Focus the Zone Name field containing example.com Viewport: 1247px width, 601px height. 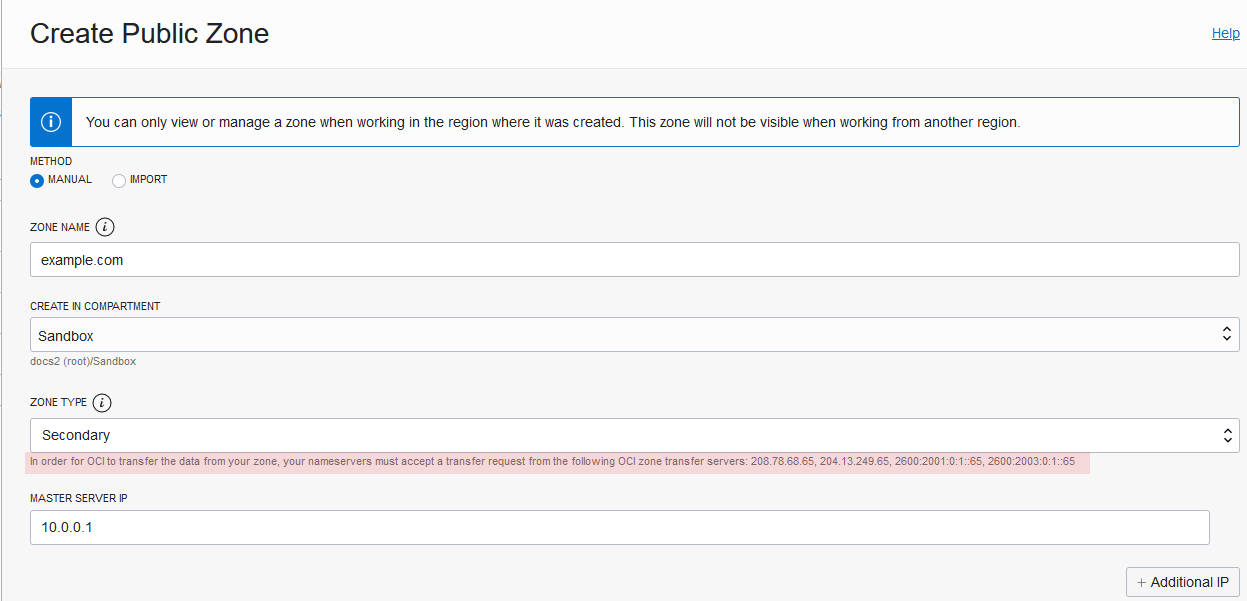[x=634, y=260]
